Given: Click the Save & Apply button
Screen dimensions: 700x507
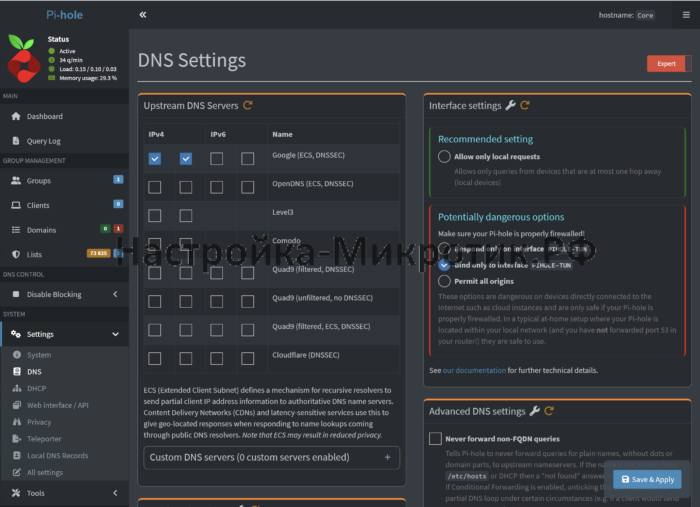Looking at the screenshot, I should (x=647, y=479).
